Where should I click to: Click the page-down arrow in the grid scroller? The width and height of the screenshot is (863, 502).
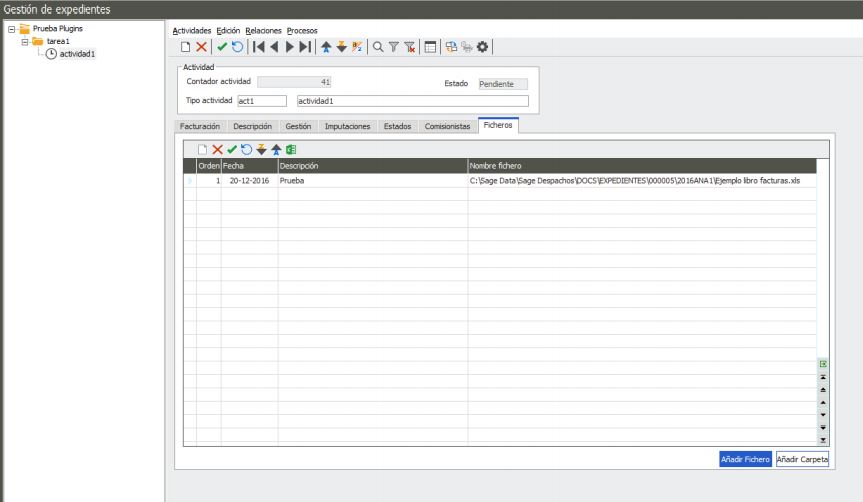823,428
